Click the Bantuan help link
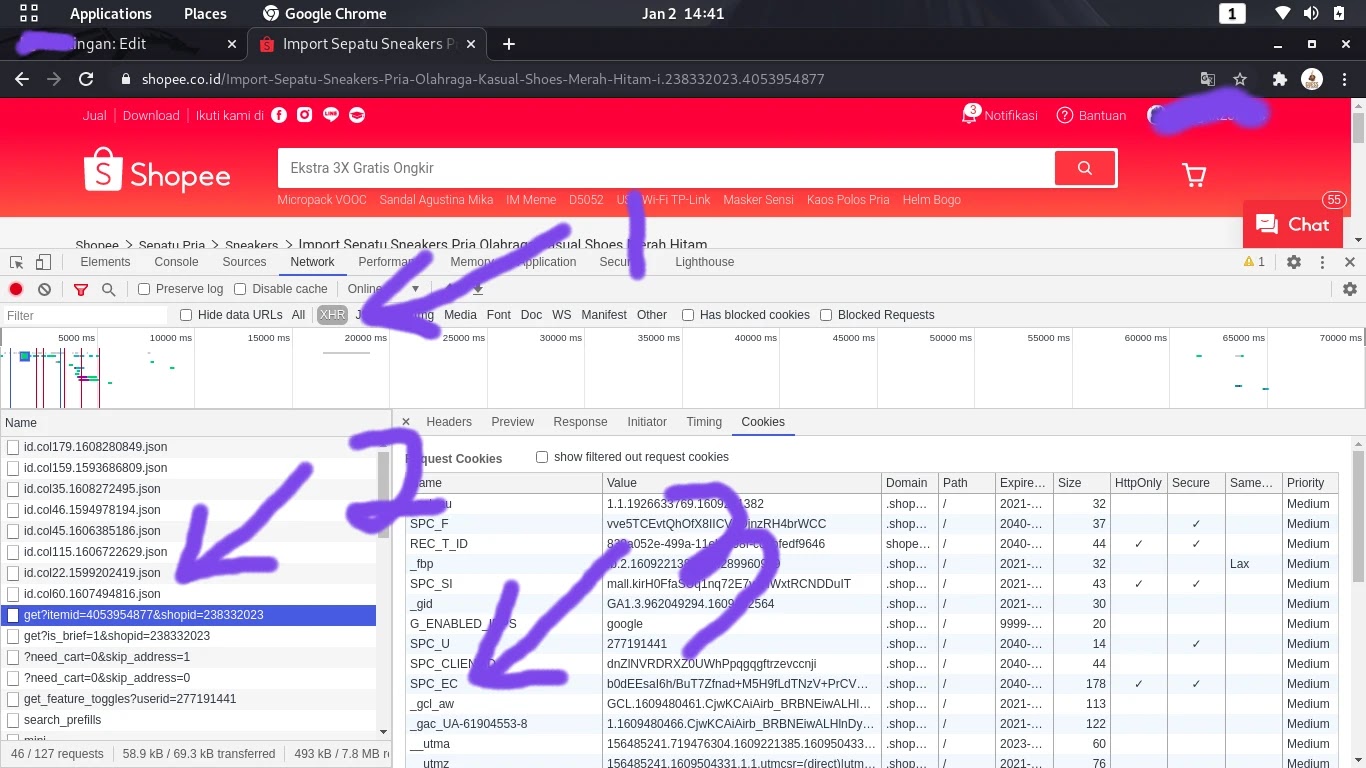 click(x=1092, y=115)
